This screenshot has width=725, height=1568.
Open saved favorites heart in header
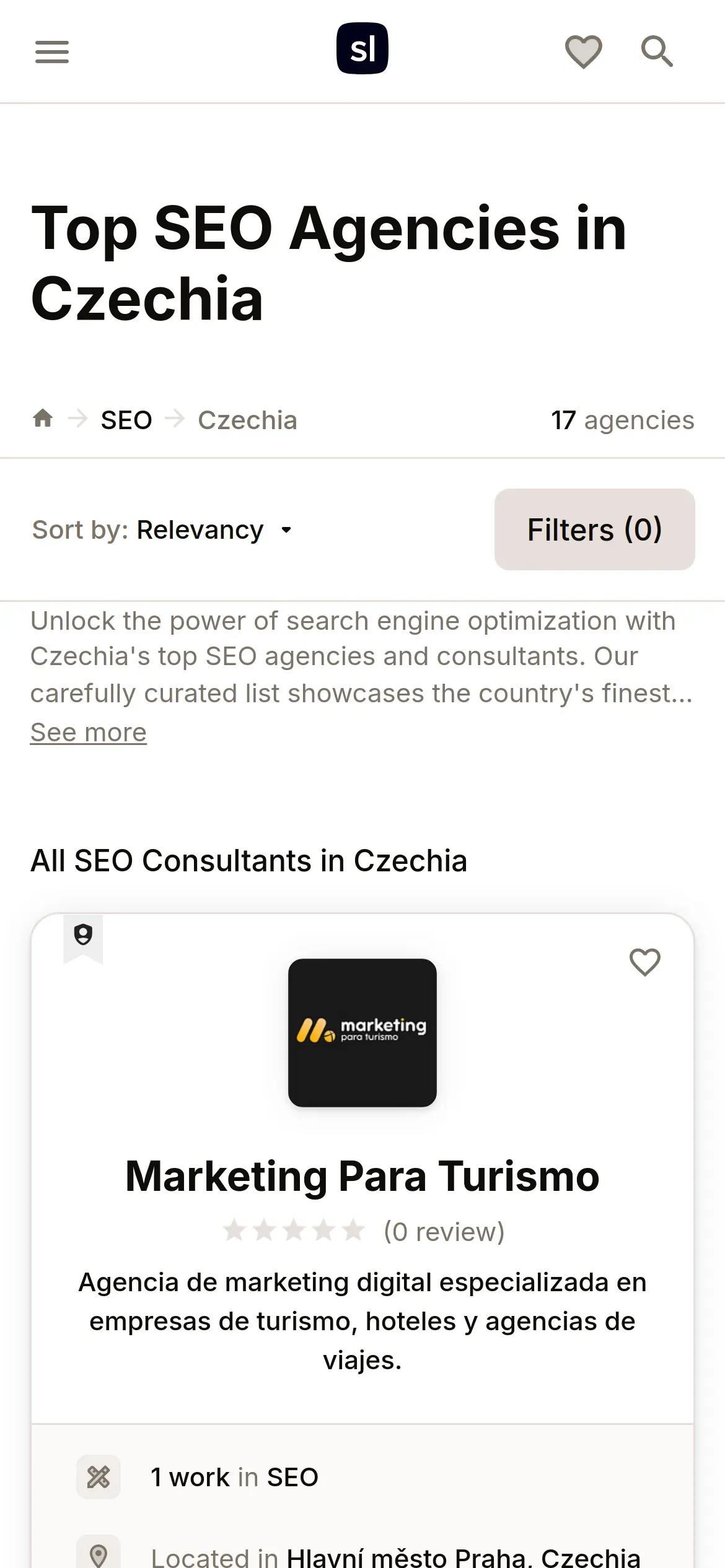coord(583,51)
